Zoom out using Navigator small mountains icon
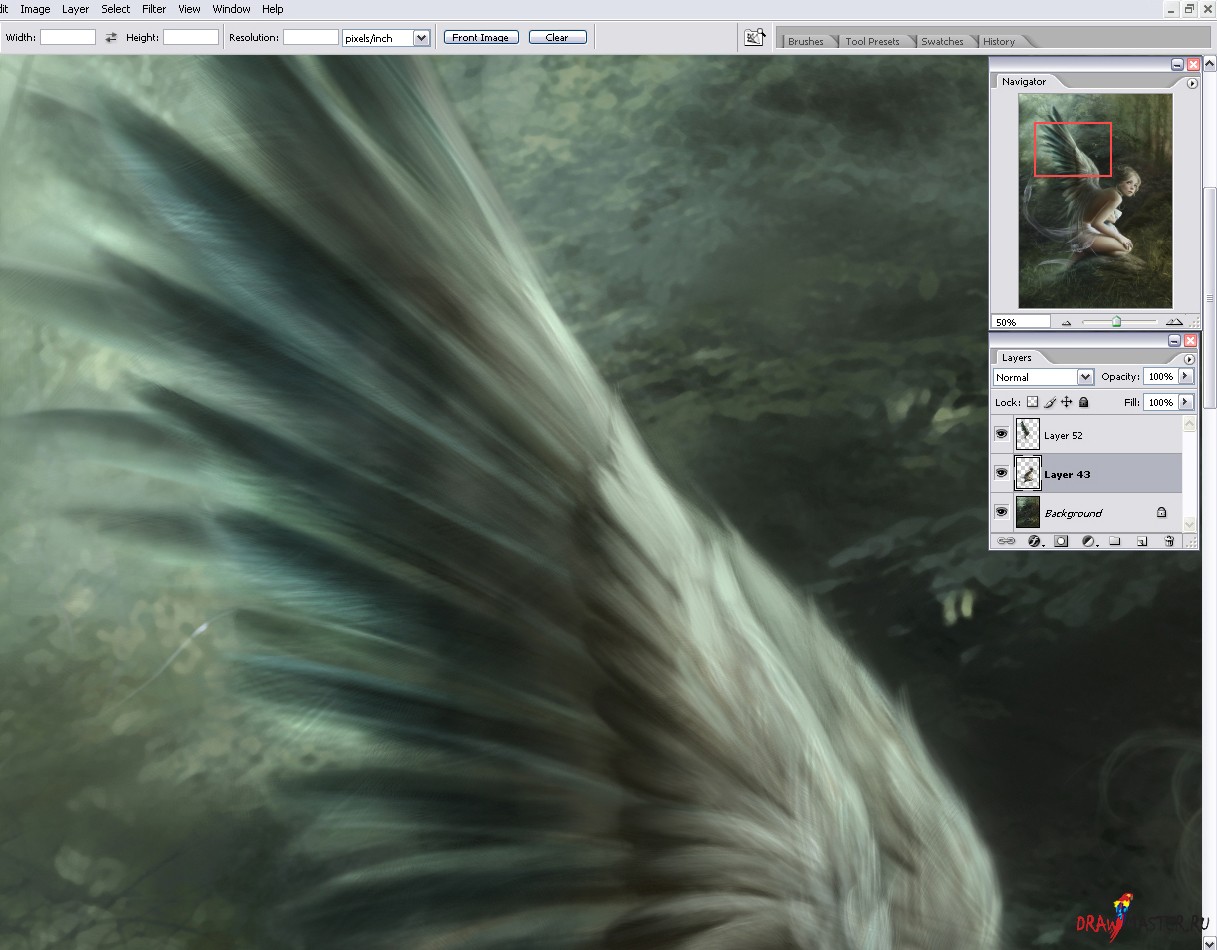This screenshot has height=950, width=1217. pos(1066,322)
